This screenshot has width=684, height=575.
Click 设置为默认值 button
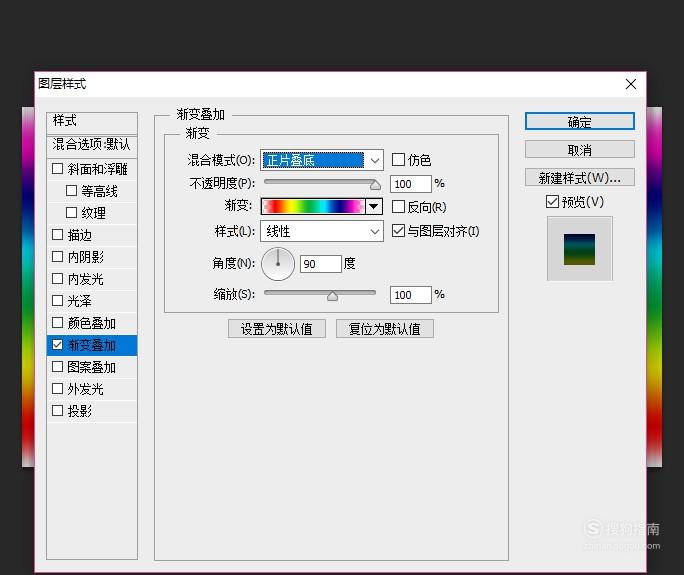pos(277,329)
